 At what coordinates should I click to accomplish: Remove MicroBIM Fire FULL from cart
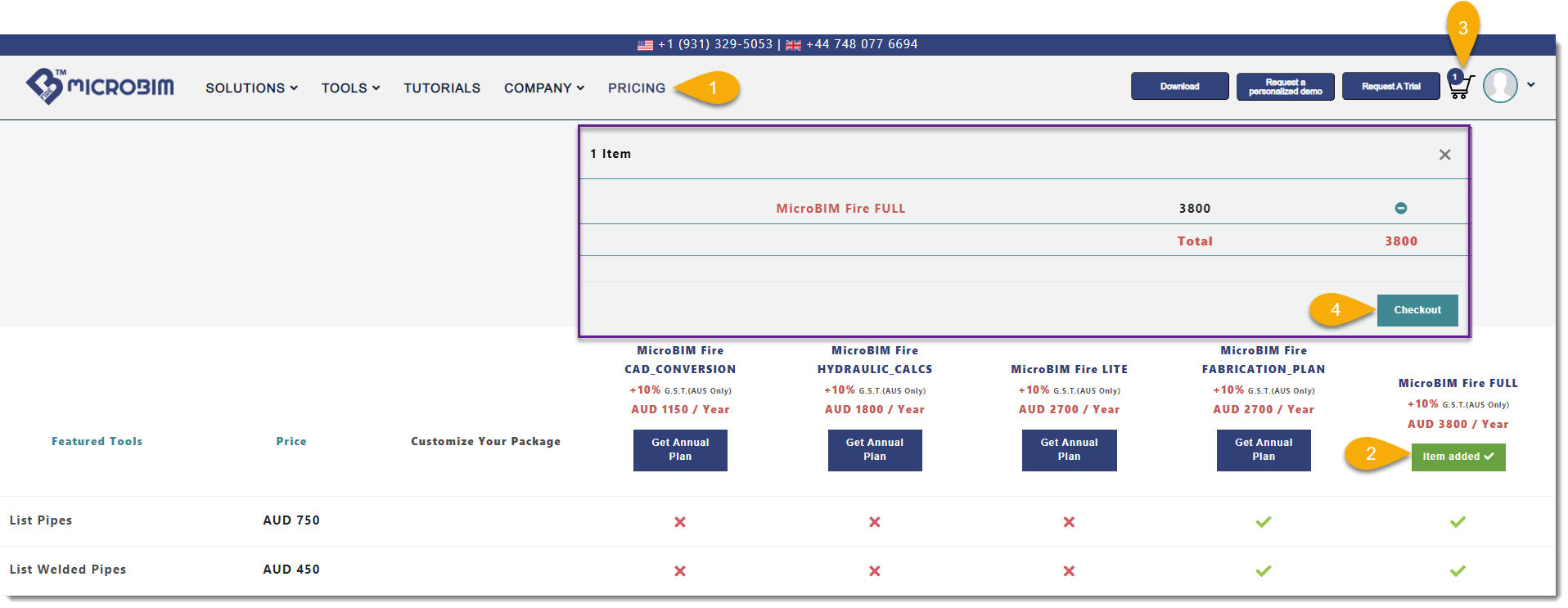[1400, 209]
